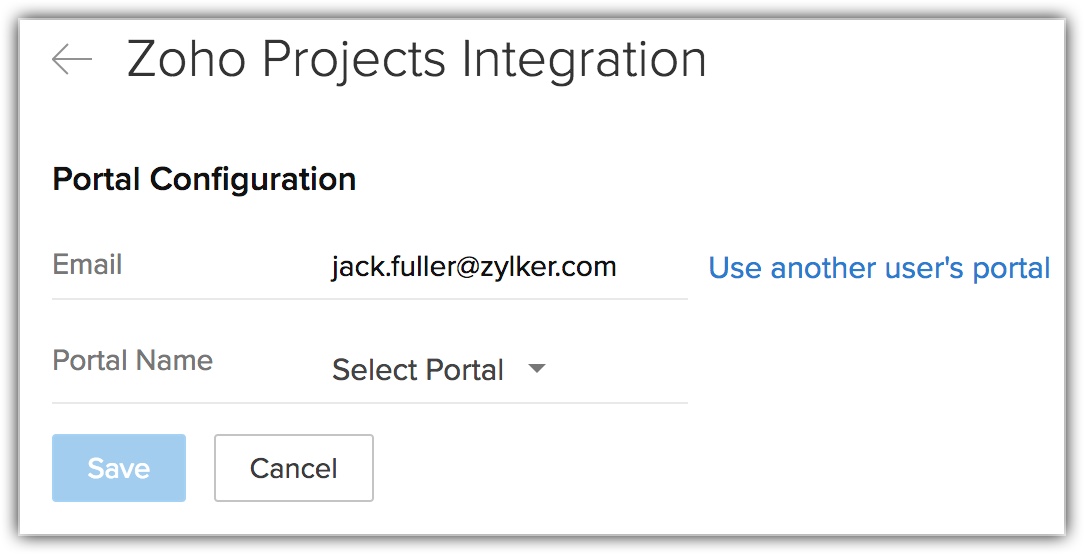Click the Portal Name label

point(132,360)
